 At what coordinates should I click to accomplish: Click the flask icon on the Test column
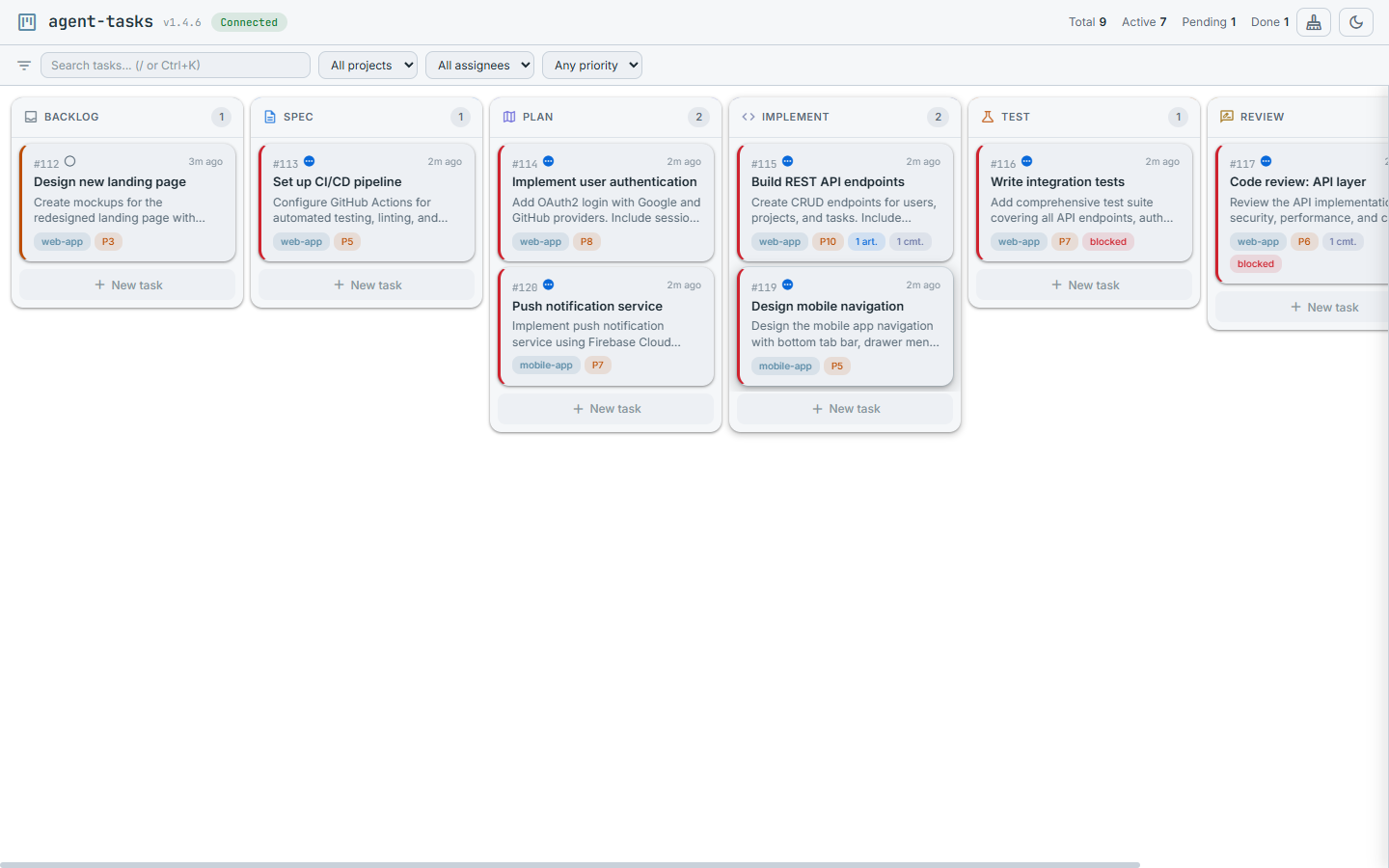(x=987, y=116)
